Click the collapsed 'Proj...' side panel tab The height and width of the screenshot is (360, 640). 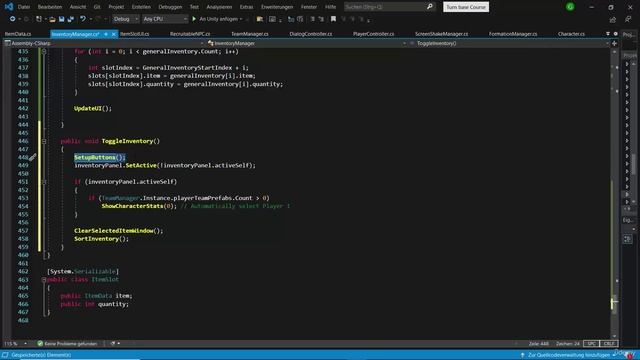click(x=629, y=35)
